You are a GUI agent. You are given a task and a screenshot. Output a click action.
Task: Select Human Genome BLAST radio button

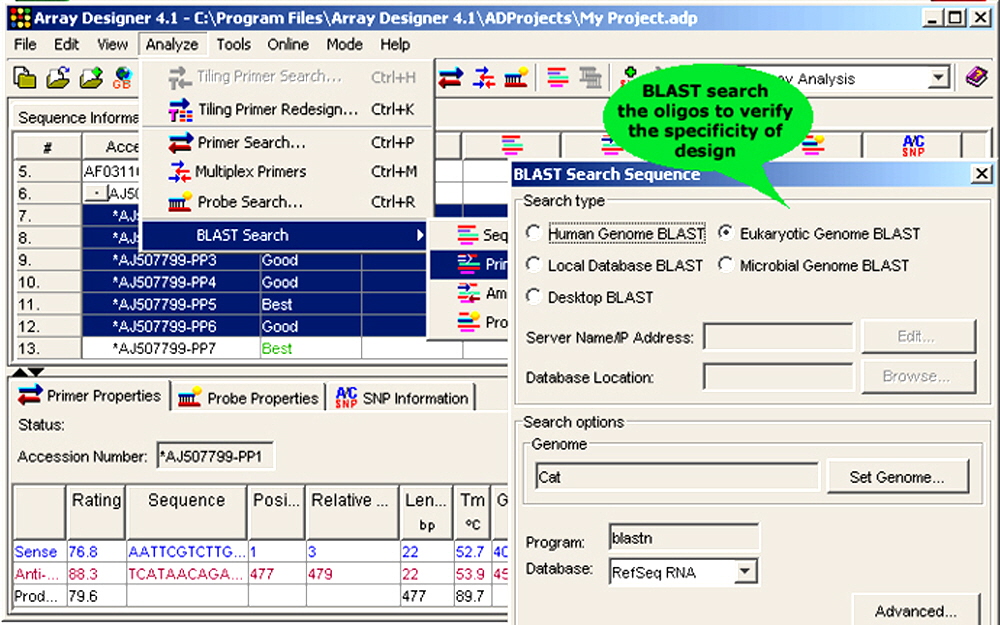coord(534,233)
